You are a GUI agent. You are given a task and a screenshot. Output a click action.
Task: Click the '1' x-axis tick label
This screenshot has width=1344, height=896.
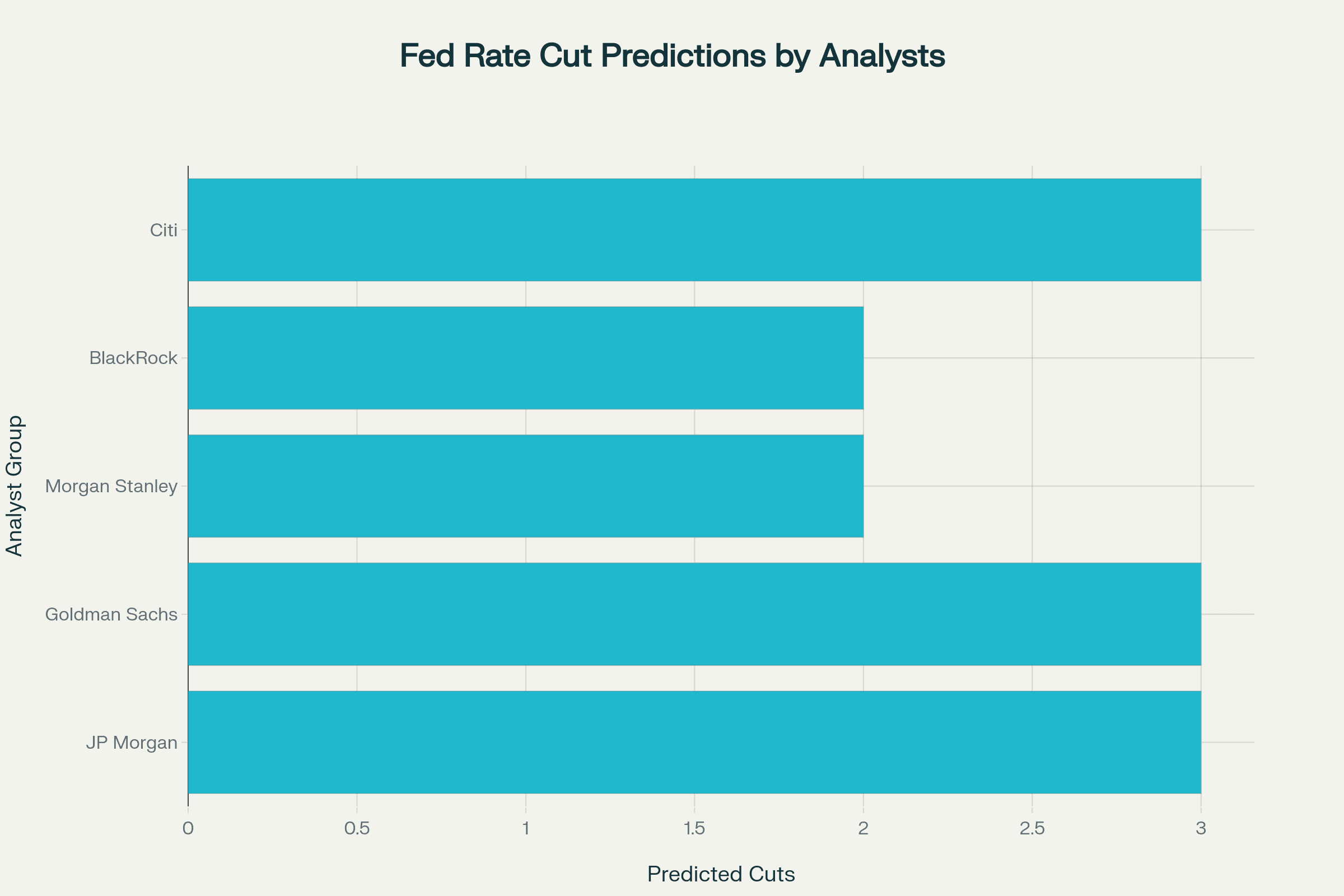coord(526,828)
